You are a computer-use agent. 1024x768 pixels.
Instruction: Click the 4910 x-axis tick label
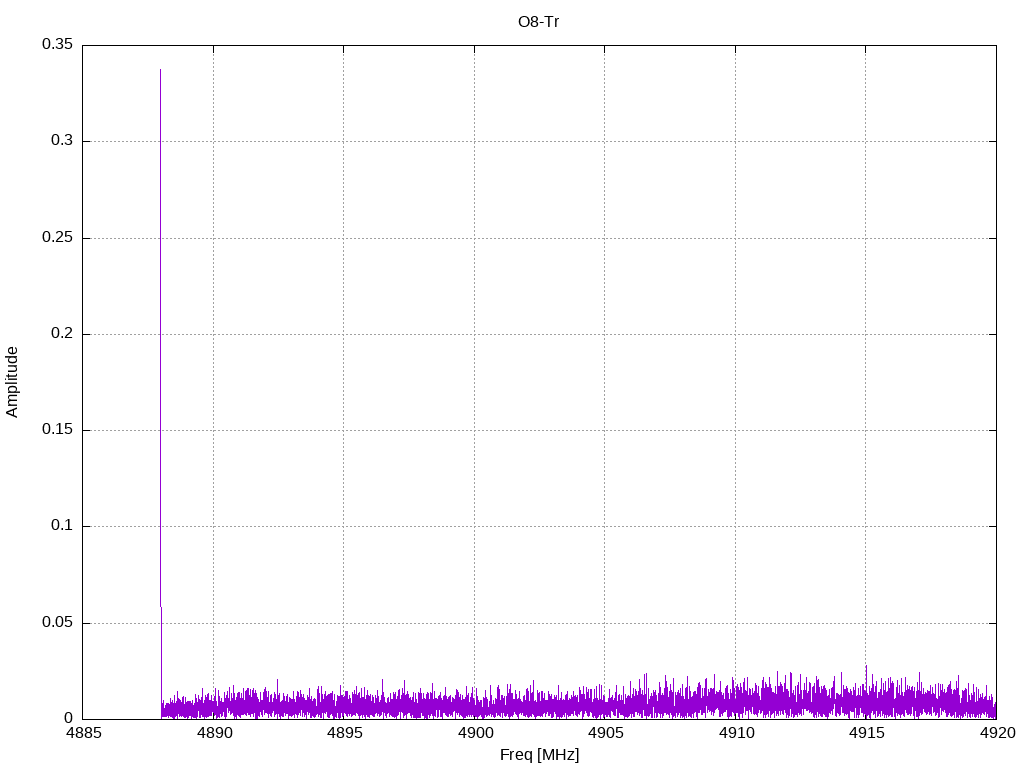[x=735, y=734]
